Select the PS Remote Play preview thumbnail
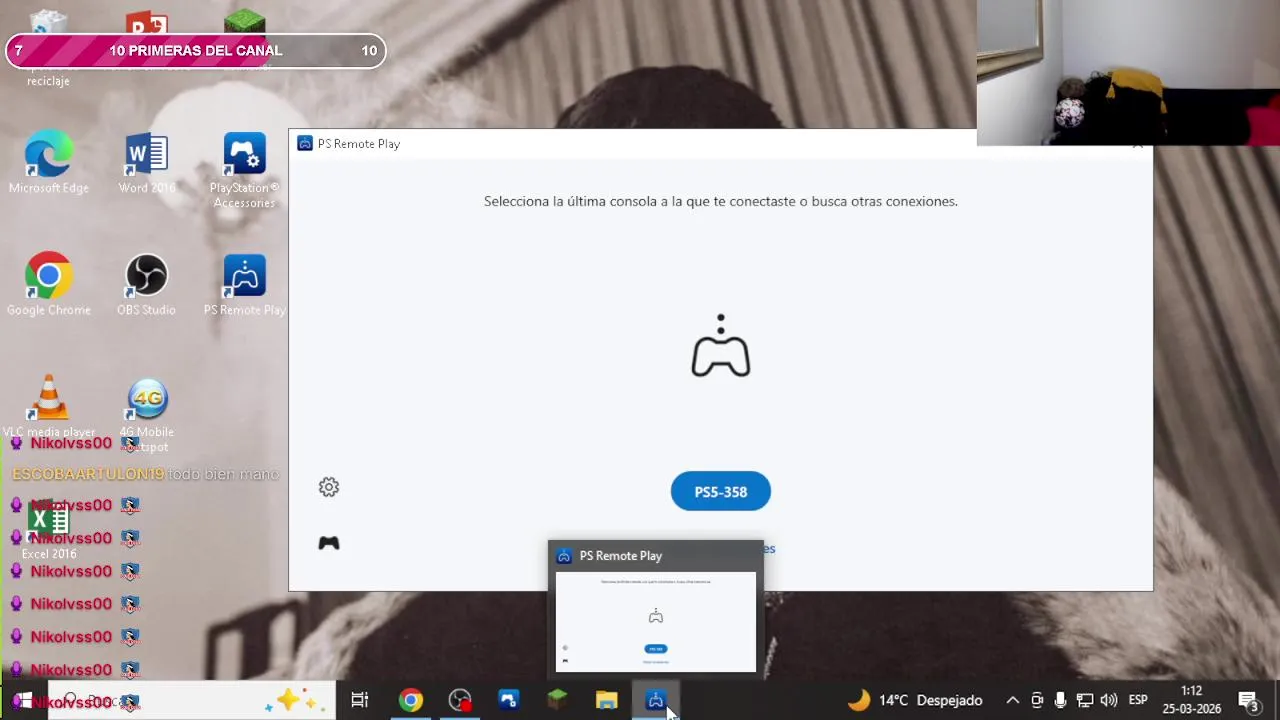This screenshot has height=720, width=1280. (x=656, y=610)
